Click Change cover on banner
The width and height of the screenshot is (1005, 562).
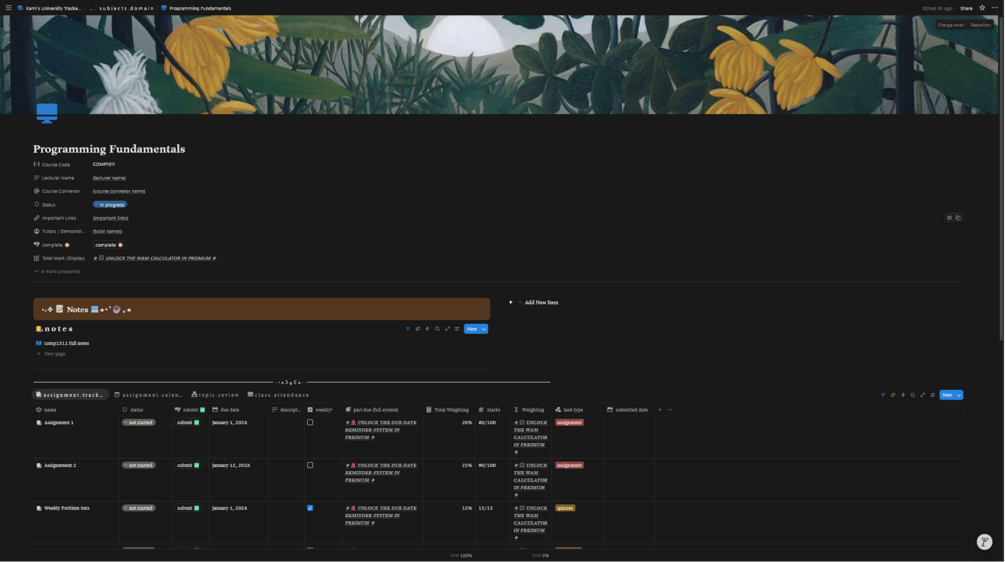[951, 25]
